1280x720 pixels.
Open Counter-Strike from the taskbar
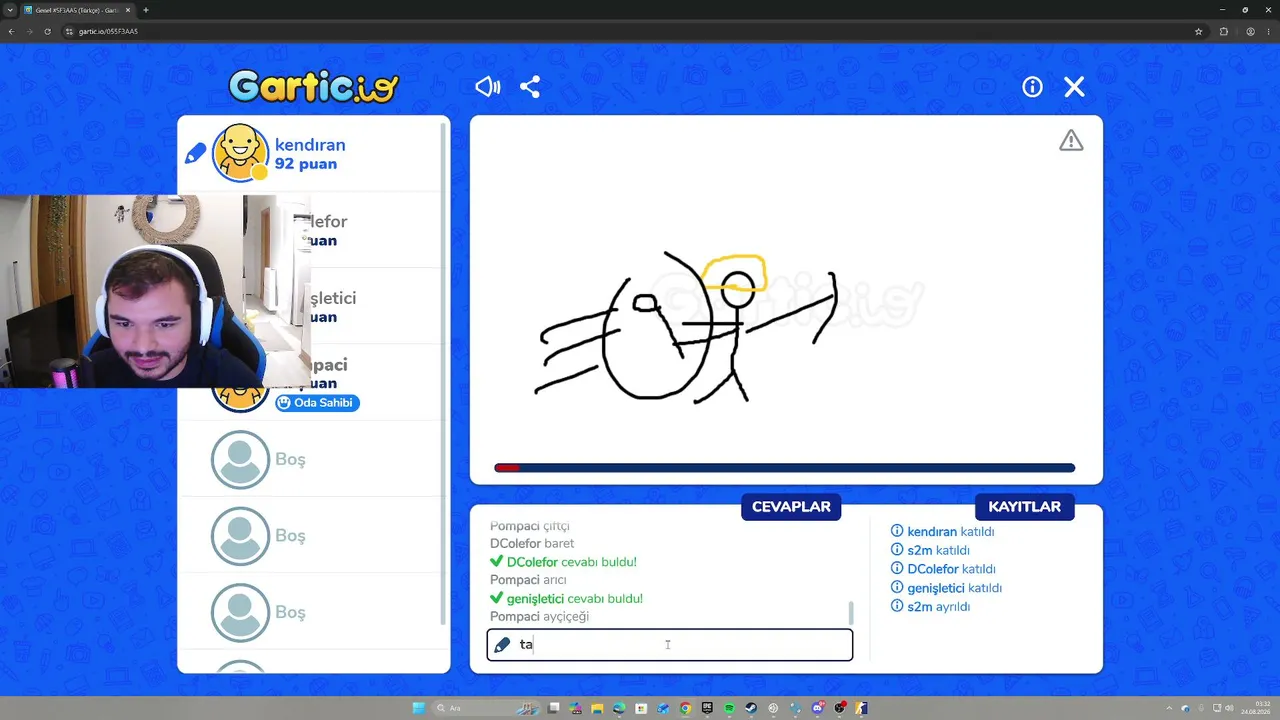point(862,708)
